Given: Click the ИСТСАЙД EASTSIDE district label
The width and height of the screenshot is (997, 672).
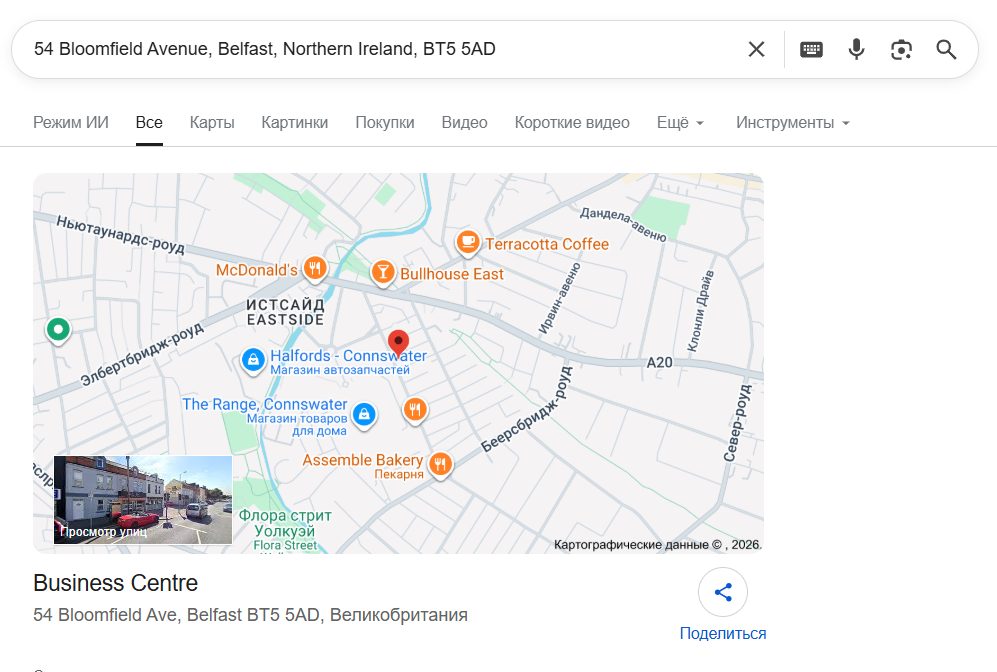Looking at the screenshot, I should click(285, 312).
